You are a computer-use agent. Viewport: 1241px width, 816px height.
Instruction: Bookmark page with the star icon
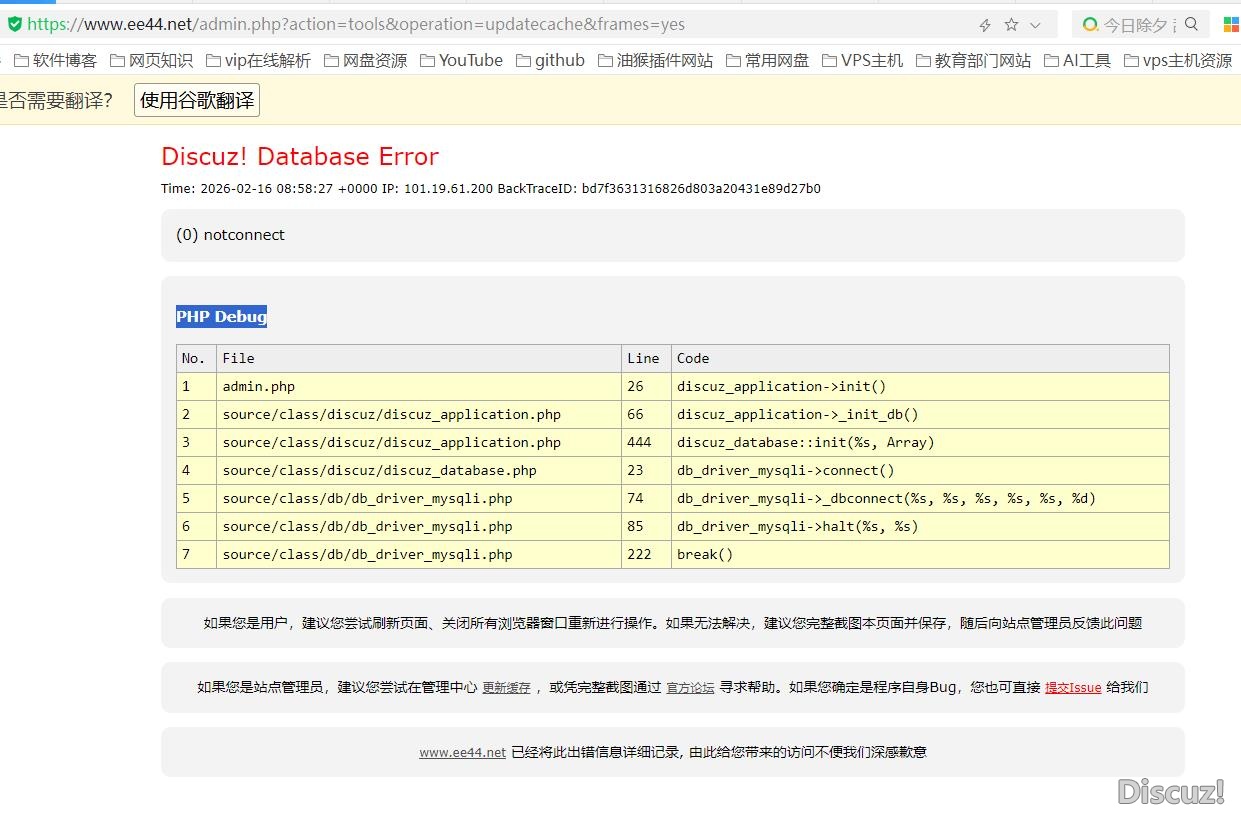point(1011,25)
